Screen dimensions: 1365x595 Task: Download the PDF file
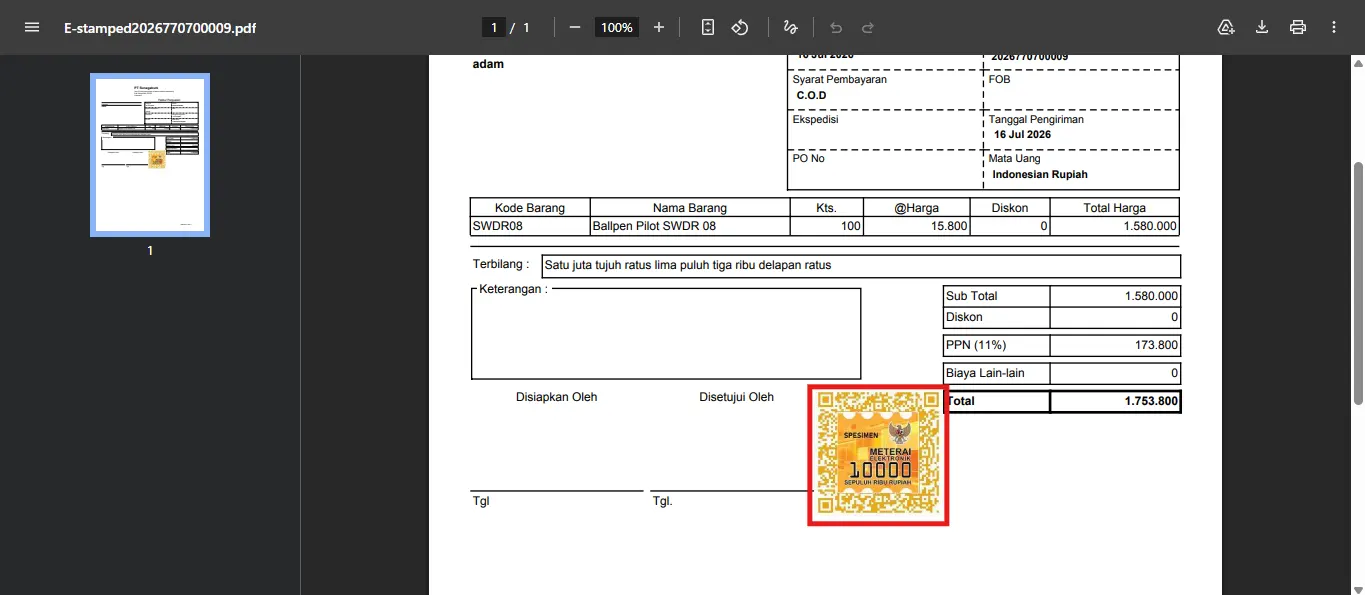point(1262,27)
